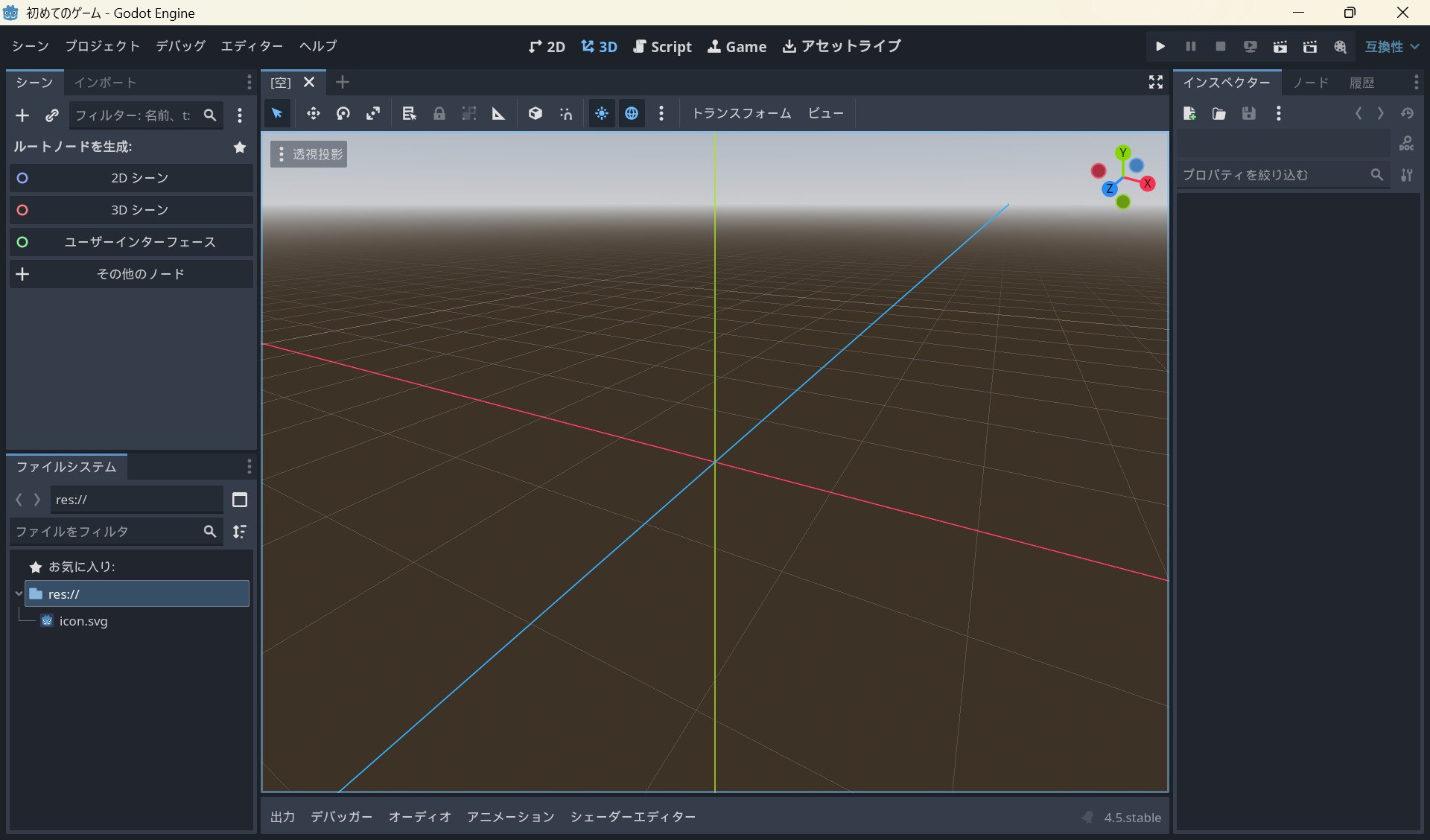Image resolution: width=1430 pixels, height=840 pixels.
Task: Click the Z axis on the view gizmo
Action: coord(1110,188)
